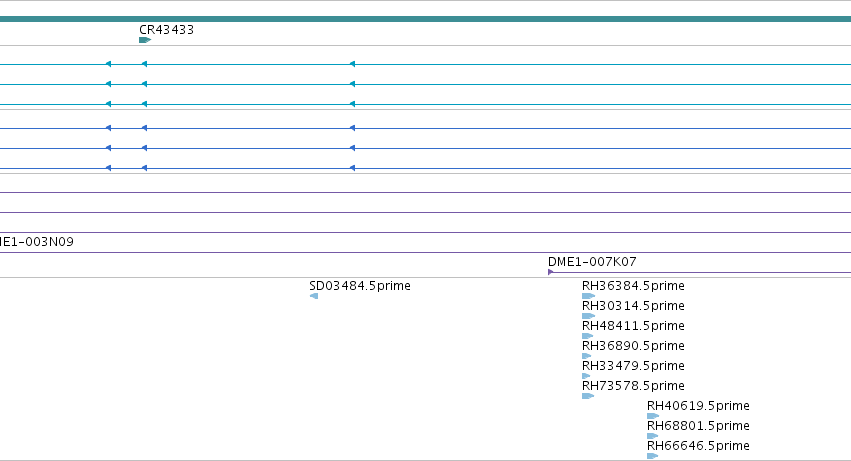The height and width of the screenshot is (461, 851).
Task: Click the DME1-007K07 clone label
Action: pyautogui.click(x=592, y=262)
